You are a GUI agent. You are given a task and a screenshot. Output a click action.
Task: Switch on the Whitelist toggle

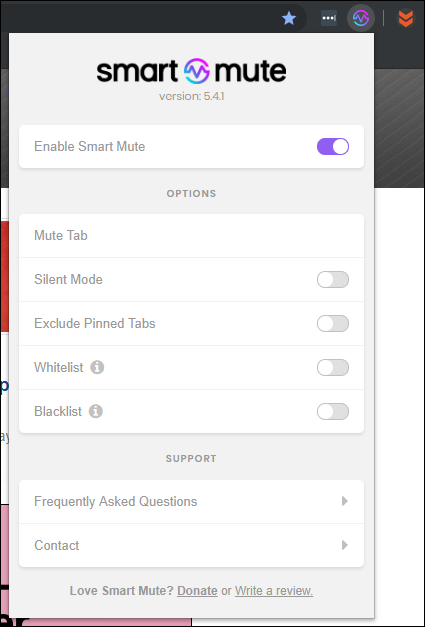(x=333, y=367)
